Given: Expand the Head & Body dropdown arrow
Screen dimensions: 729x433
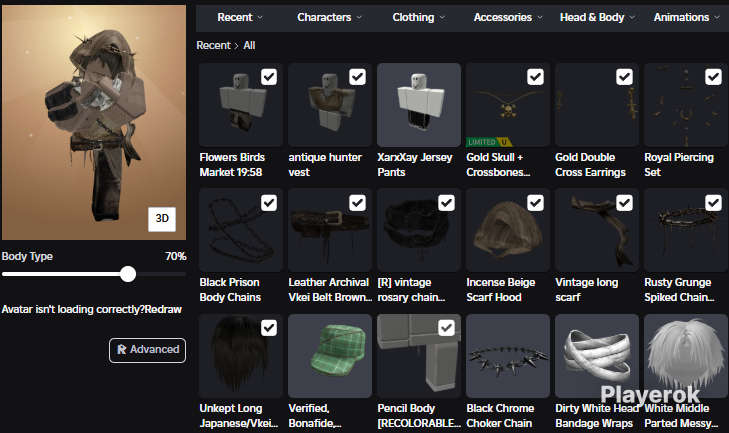Looking at the screenshot, I should 632,17.
